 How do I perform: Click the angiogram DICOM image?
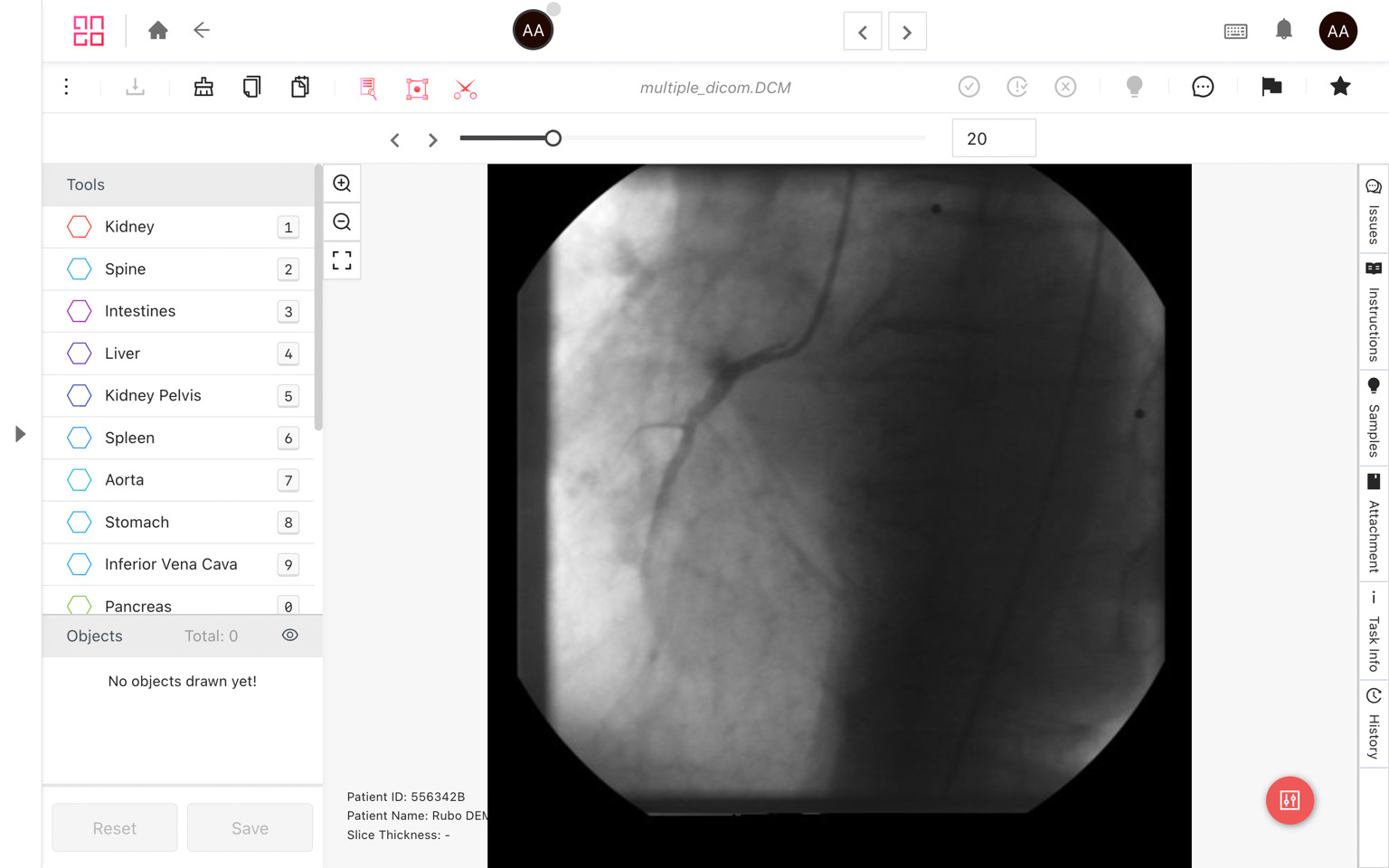coord(839,515)
